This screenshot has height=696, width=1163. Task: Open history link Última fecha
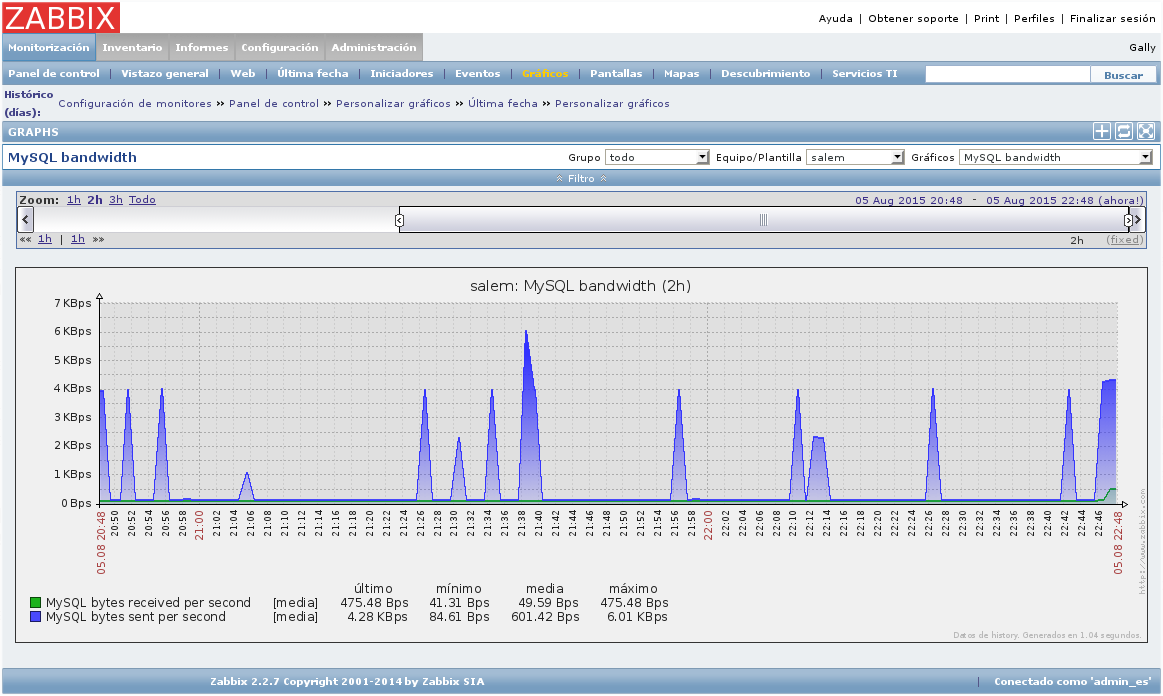pos(503,103)
